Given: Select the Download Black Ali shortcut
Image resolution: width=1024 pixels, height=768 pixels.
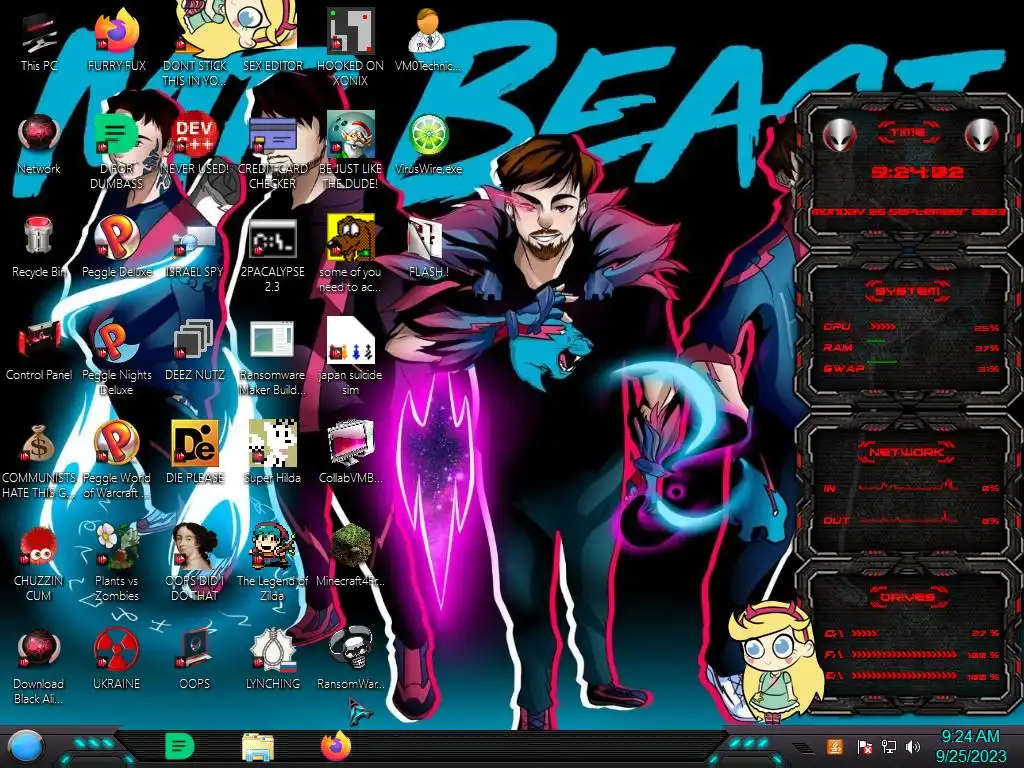Looking at the screenshot, I should (39, 666).
